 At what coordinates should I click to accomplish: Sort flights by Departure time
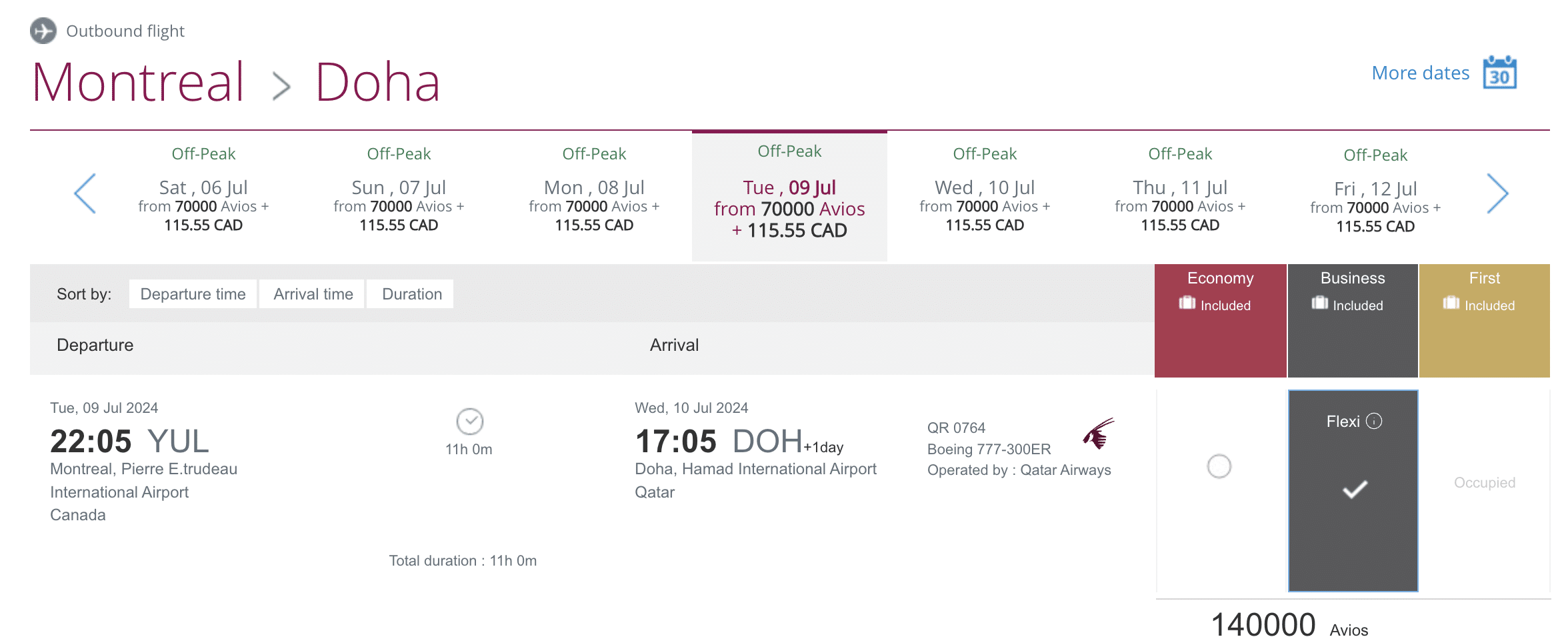(x=193, y=294)
